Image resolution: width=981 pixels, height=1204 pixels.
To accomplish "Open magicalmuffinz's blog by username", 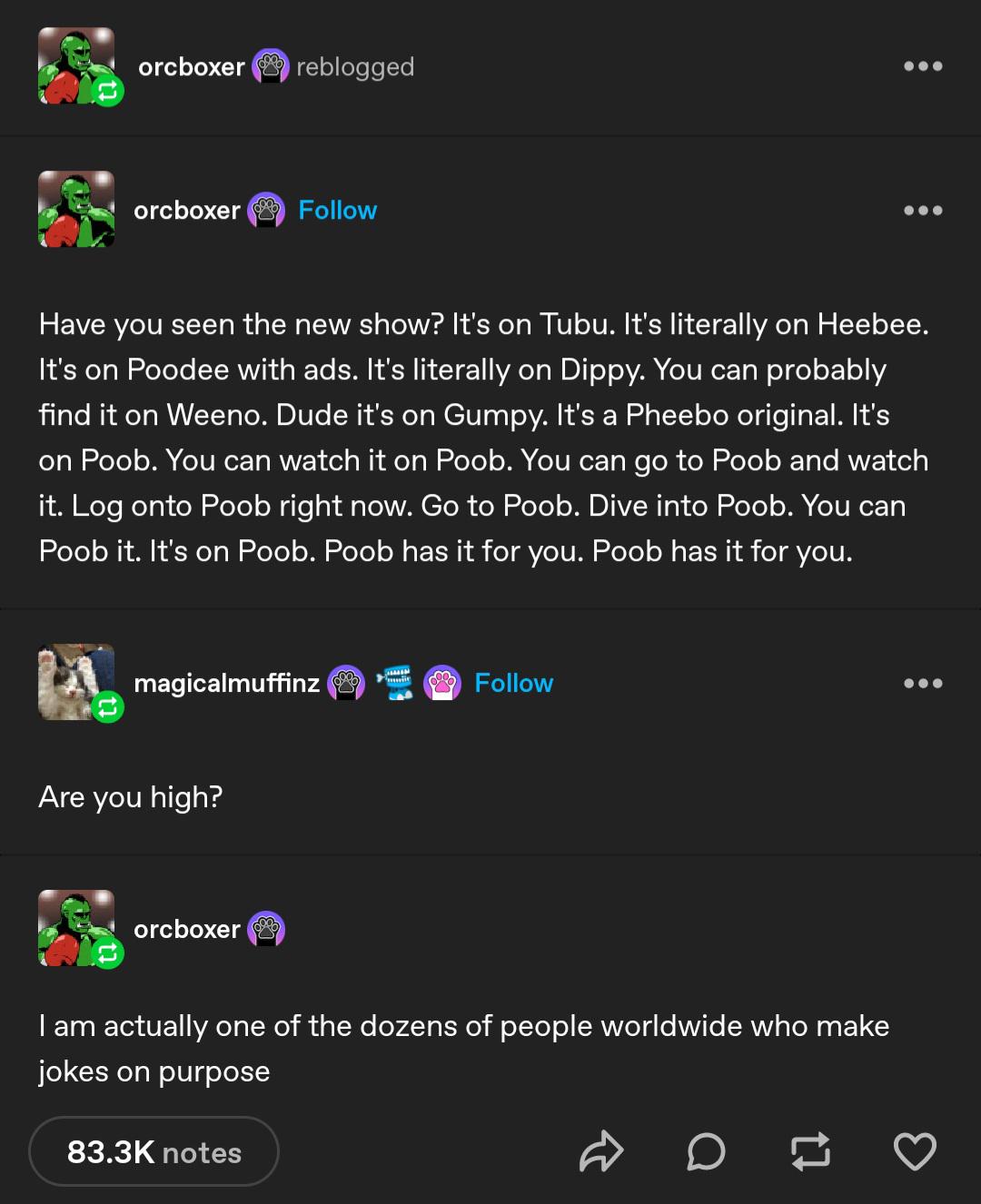I will (226, 683).
